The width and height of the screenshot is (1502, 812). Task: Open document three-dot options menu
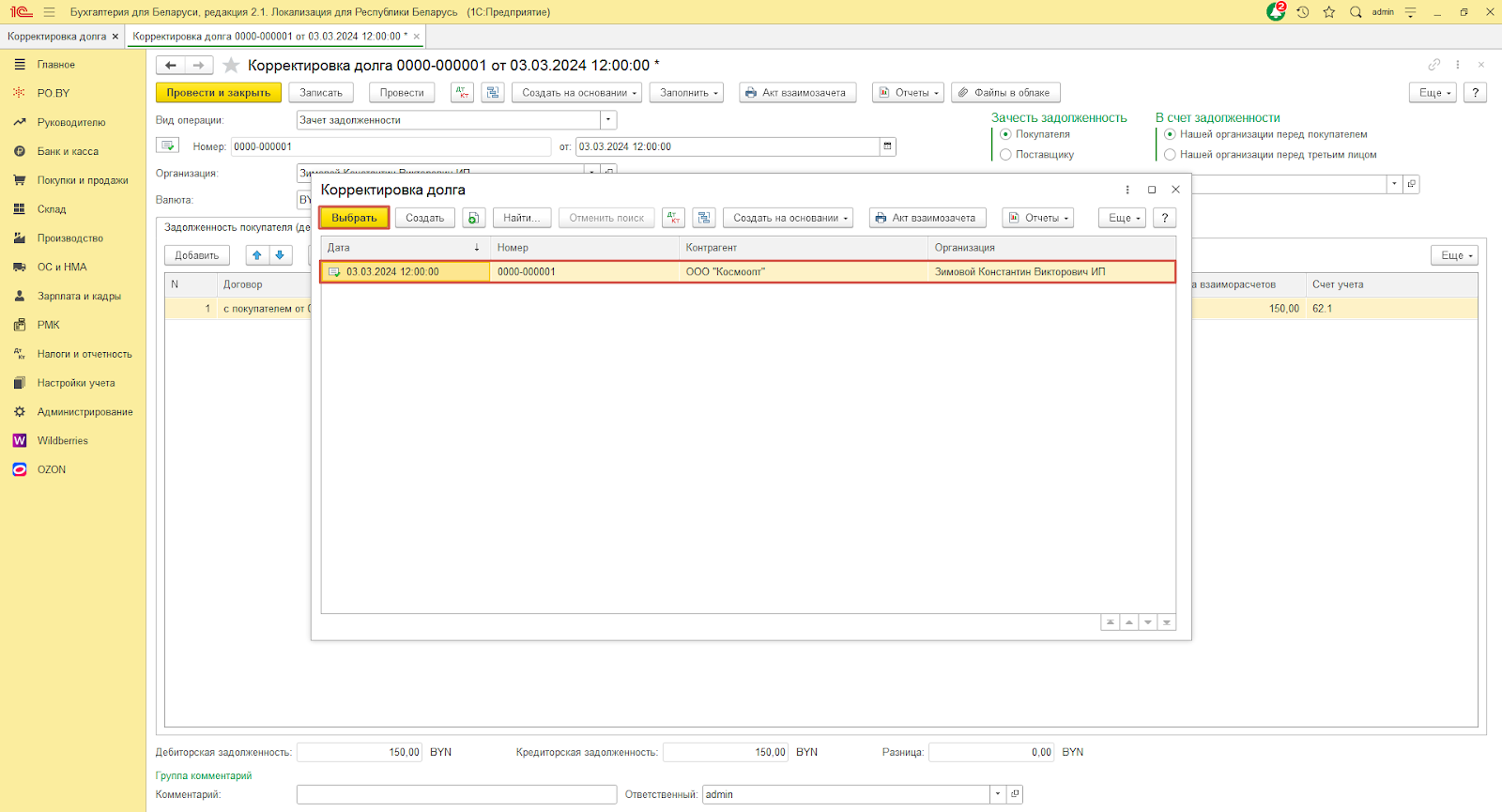(x=1458, y=65)
